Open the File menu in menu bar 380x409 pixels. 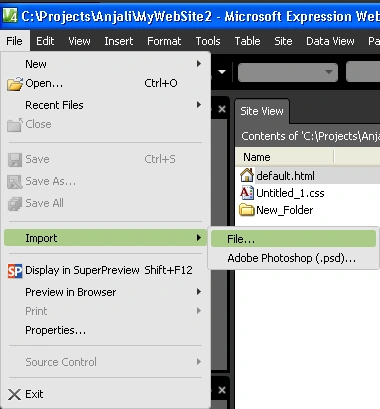coord(15,41)
